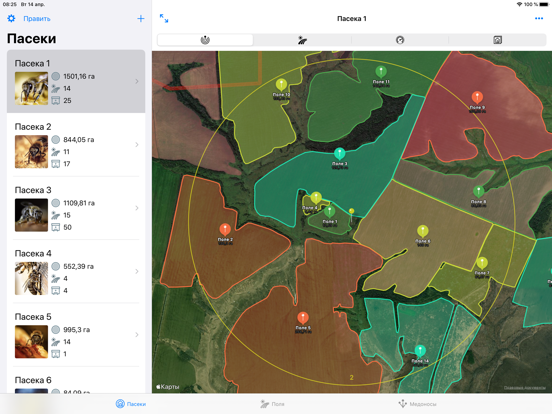Screen dimensions: 552x414
Task: Select the apiary map segment icon
Action: point(205,40)
